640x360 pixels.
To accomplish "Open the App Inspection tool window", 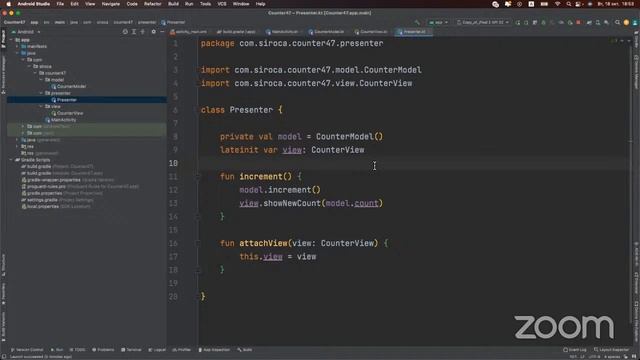I will point(214,350).
